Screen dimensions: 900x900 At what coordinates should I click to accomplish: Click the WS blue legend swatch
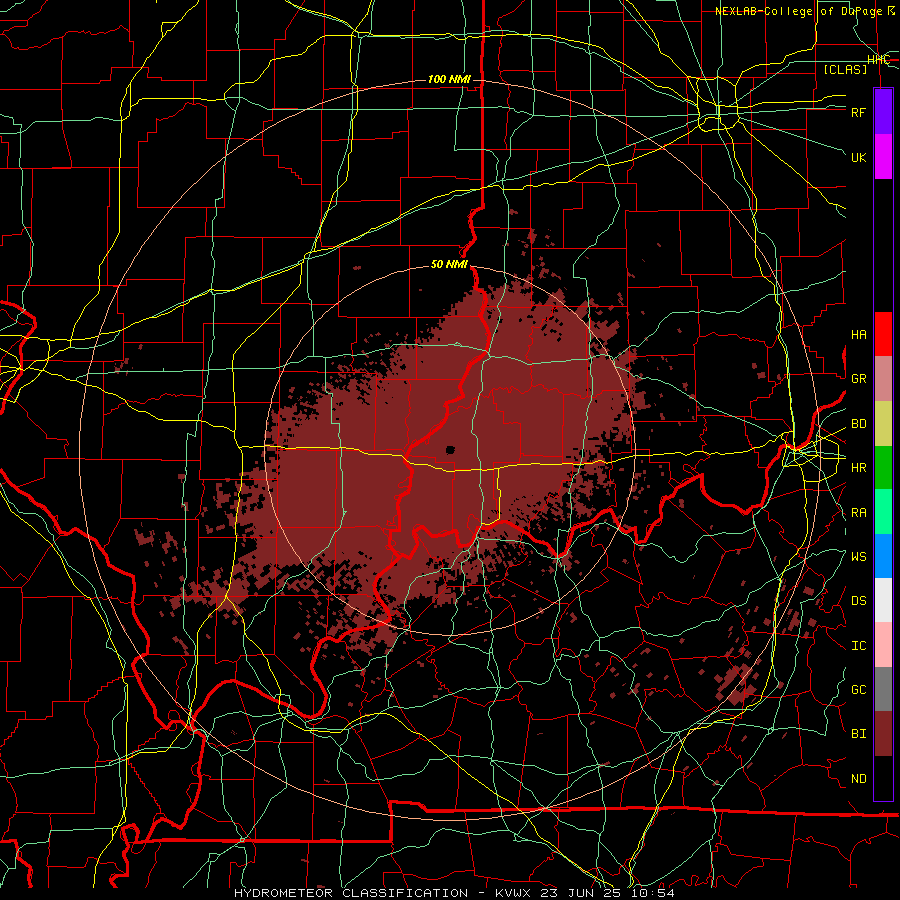[883, 556]
